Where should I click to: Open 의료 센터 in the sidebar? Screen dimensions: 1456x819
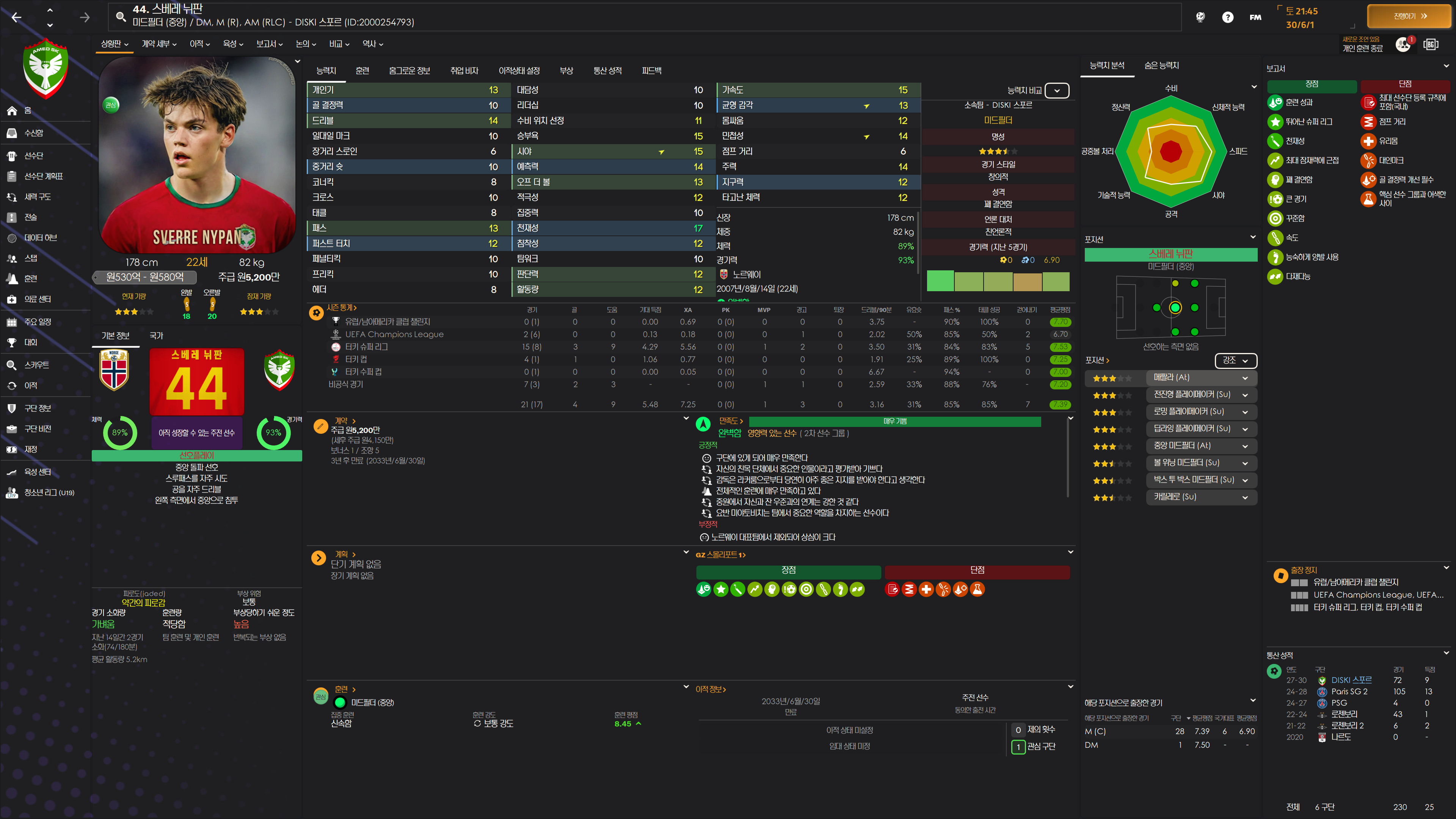(x=37, y=299)
